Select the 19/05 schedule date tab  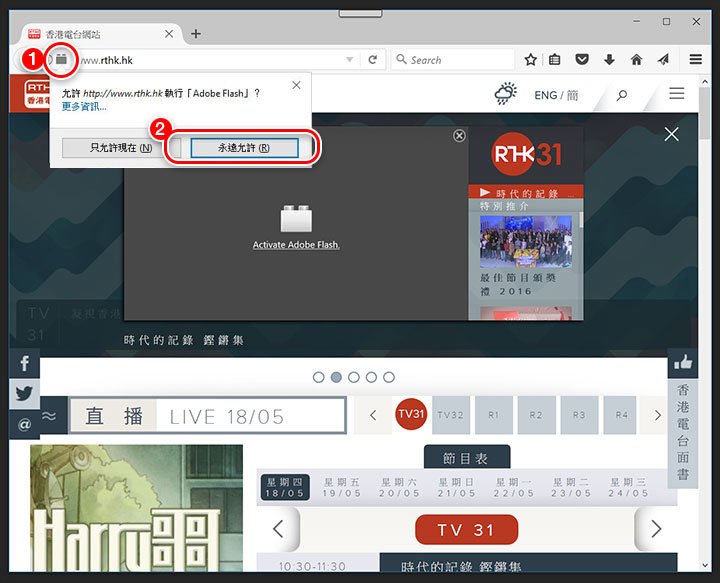click(342, 487)
